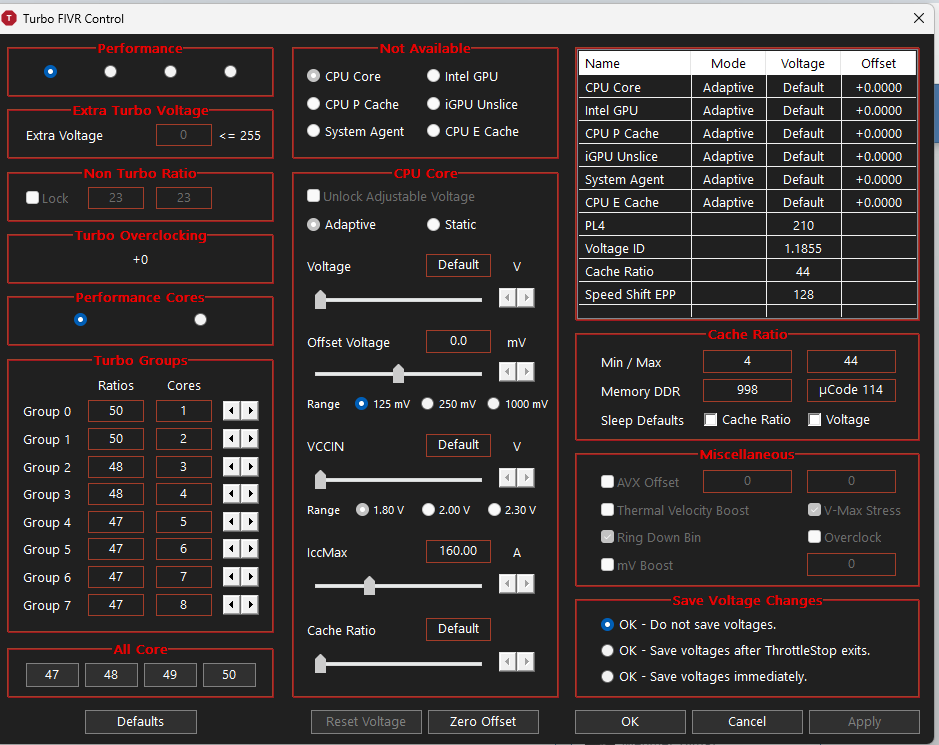
Task: Toggle Overclock checkbox
Action: pyautogui.click(x=814, y=537)
